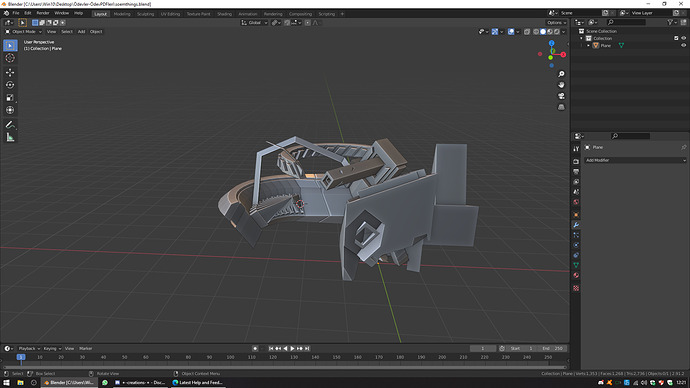This screenshot has width=690, height=388.
Task: Open the Object Mode dropdown
Action: pos(23,32)
